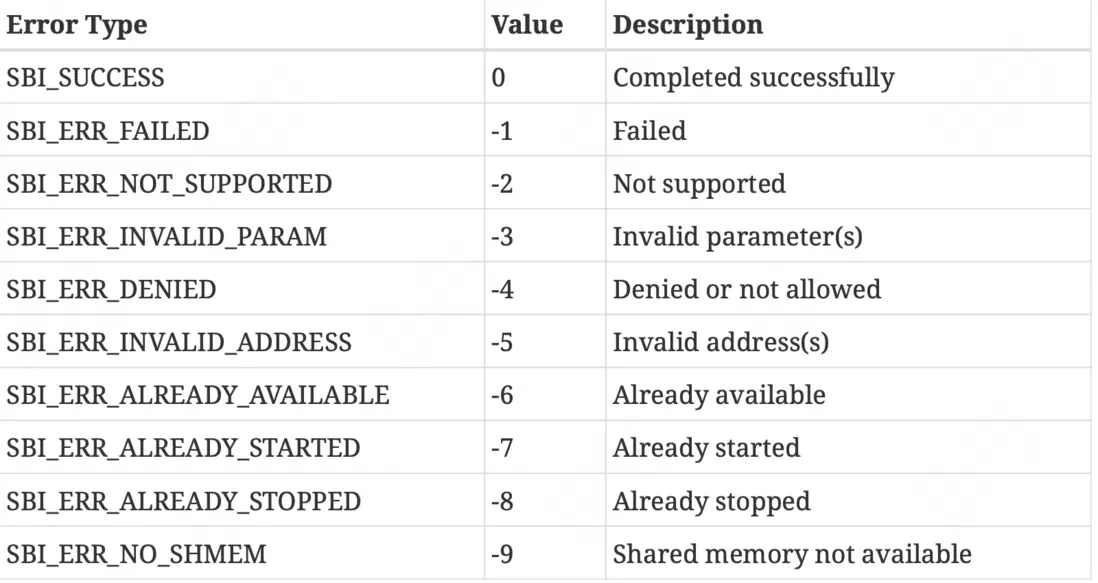
Task: Select the SBI_ERR_ALREADY_STOPPED error name
Action: pos(184,501)
